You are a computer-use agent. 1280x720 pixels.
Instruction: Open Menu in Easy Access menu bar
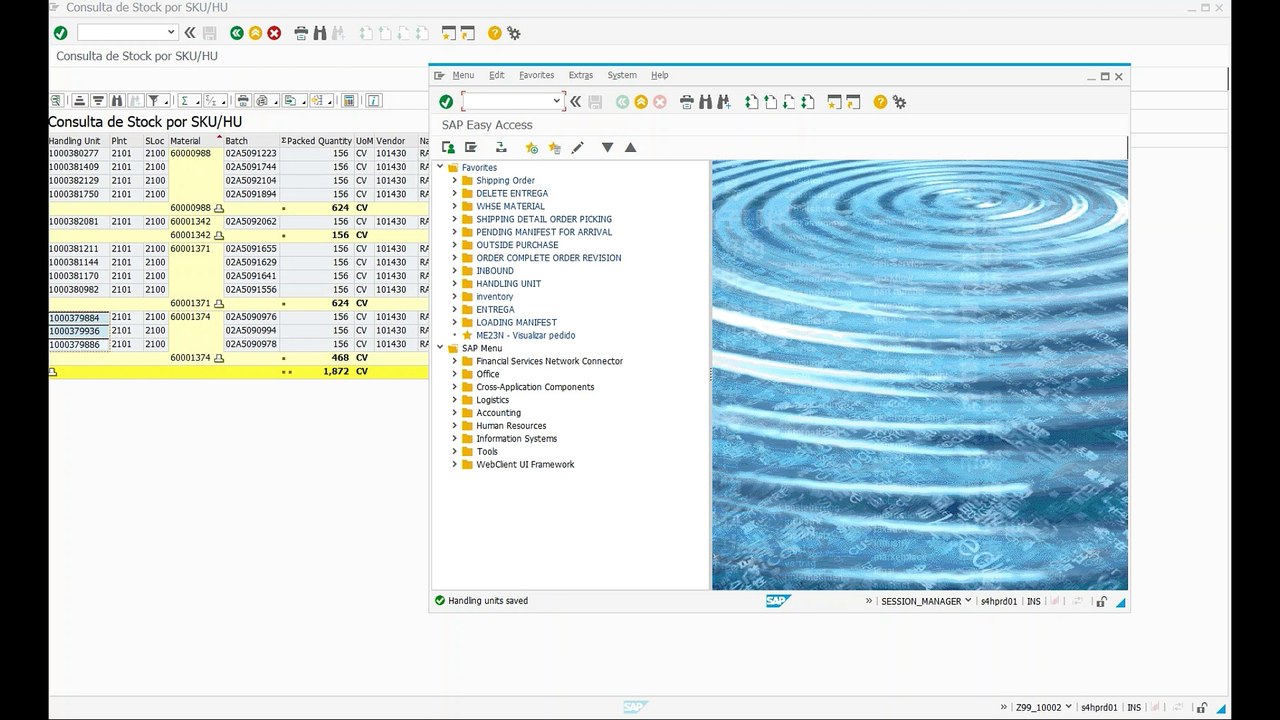[x=463, y=75]
